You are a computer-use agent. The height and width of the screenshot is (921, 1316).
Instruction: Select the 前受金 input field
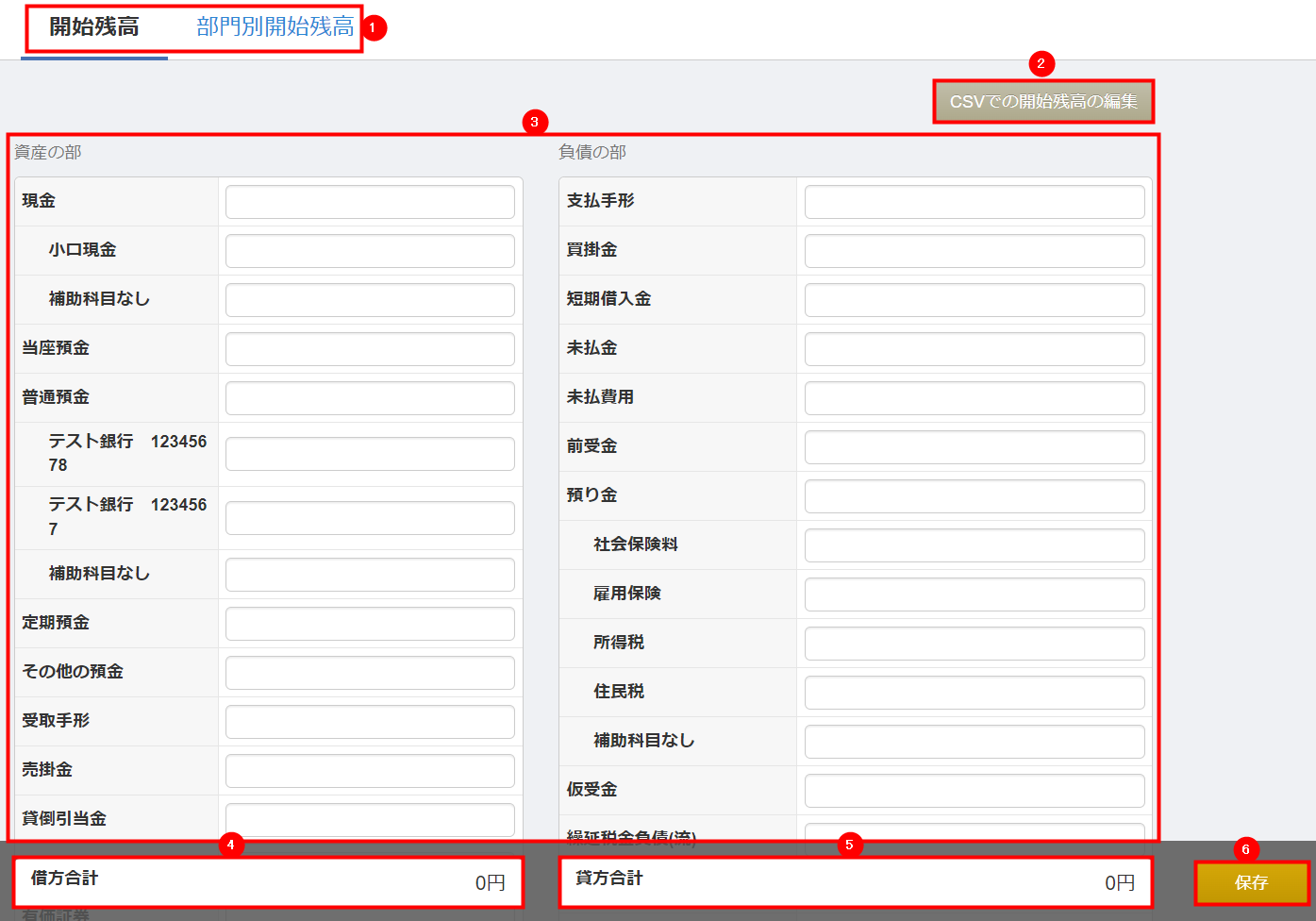975,447
